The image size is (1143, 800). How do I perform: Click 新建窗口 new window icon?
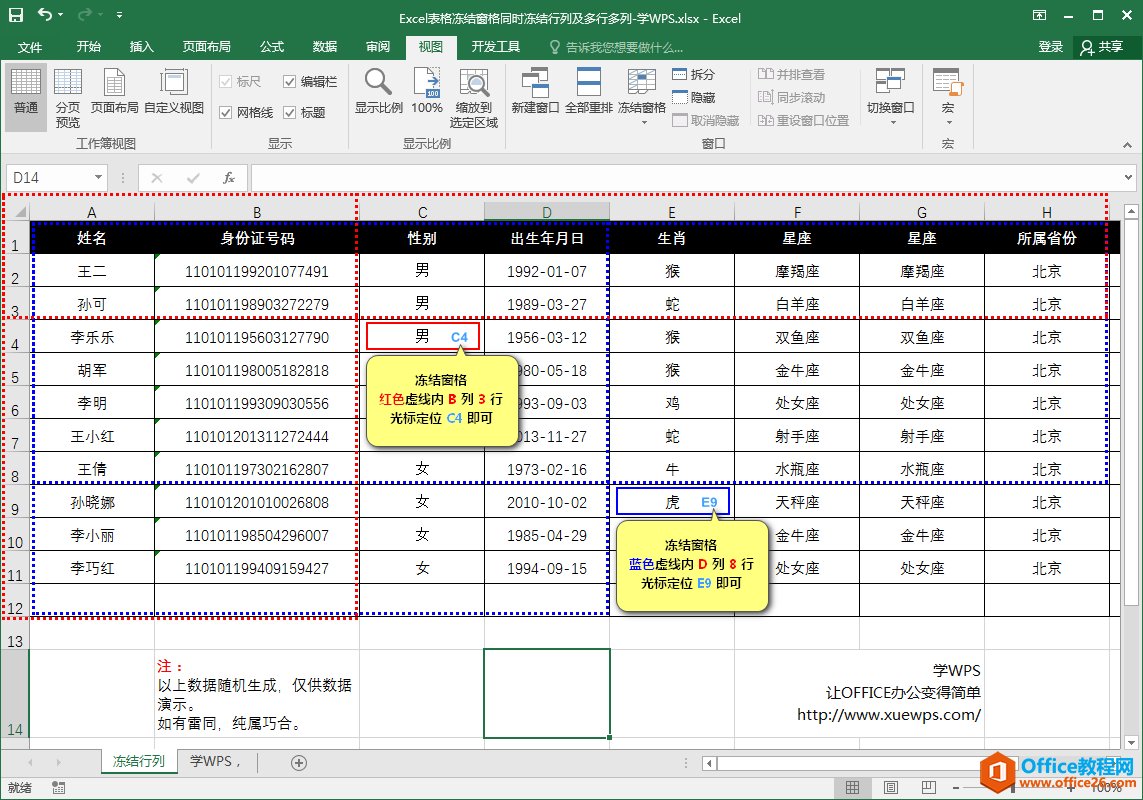(x=535, y=92)
